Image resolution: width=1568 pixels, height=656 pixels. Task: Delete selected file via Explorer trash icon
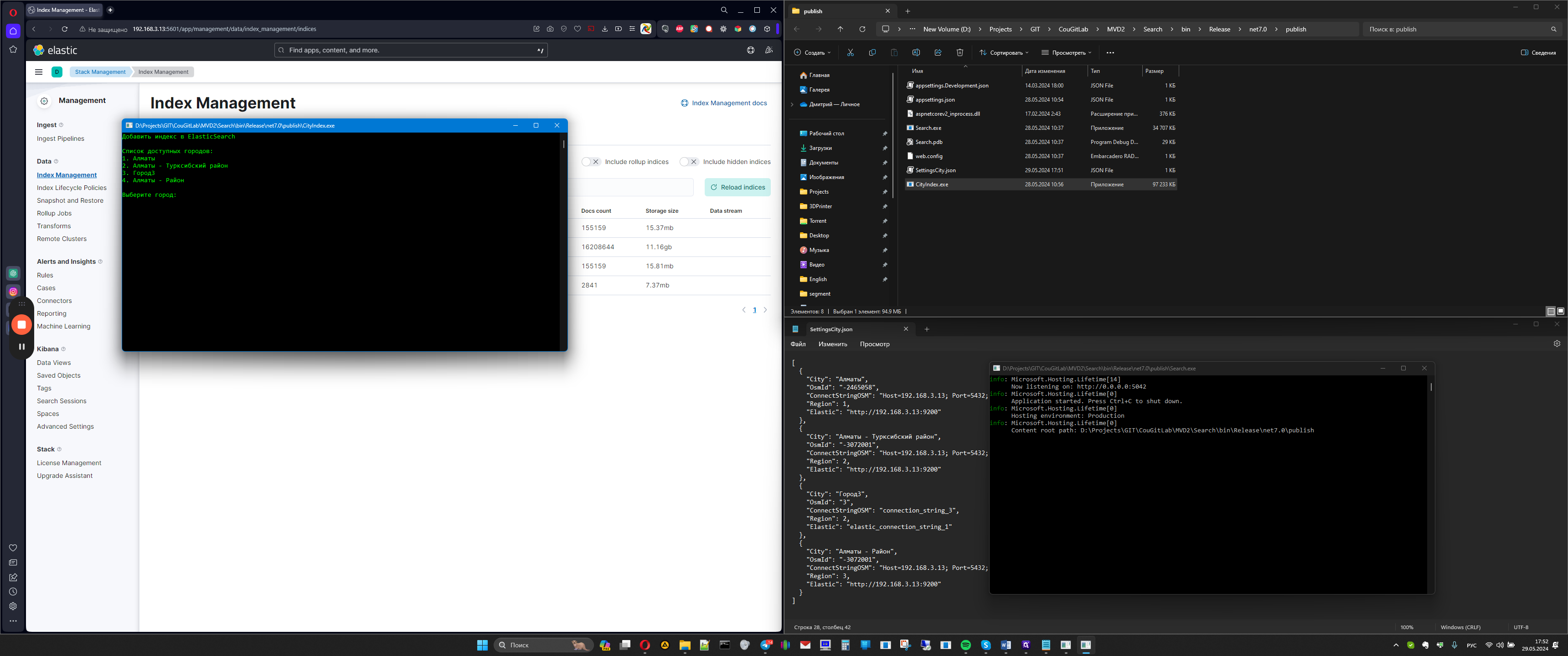pos(960,52)
